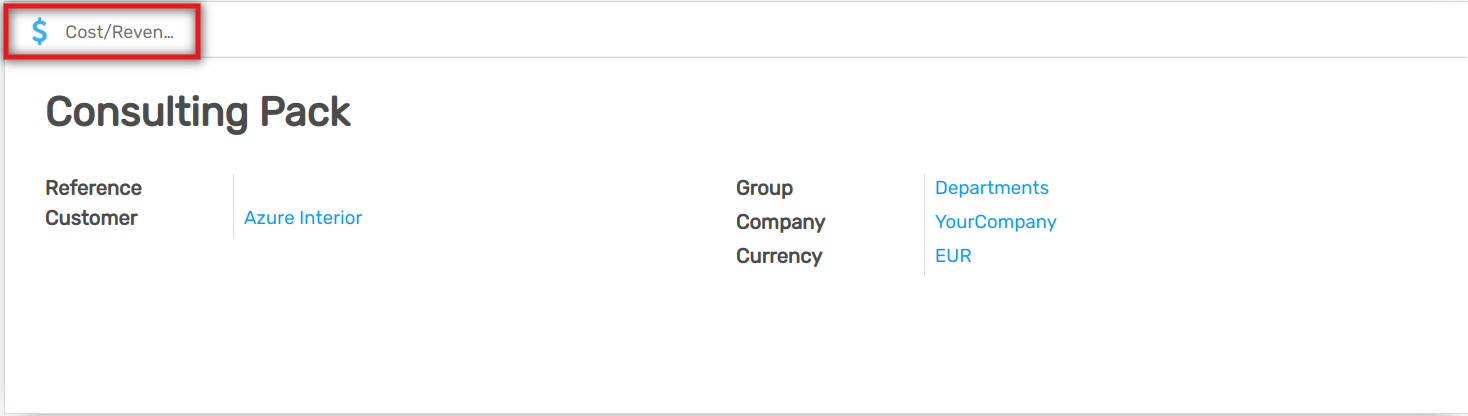Open the EUR currency link
Viewport: 1468px width, 416px height.
953,256
